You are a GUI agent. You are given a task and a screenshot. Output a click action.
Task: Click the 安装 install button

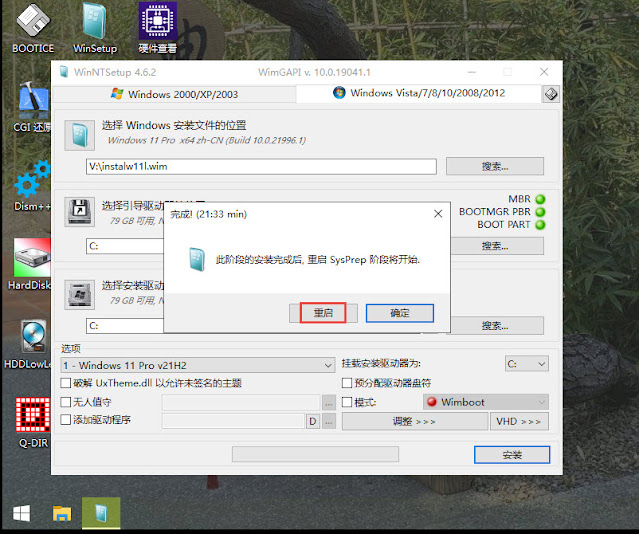coord(512,455)
